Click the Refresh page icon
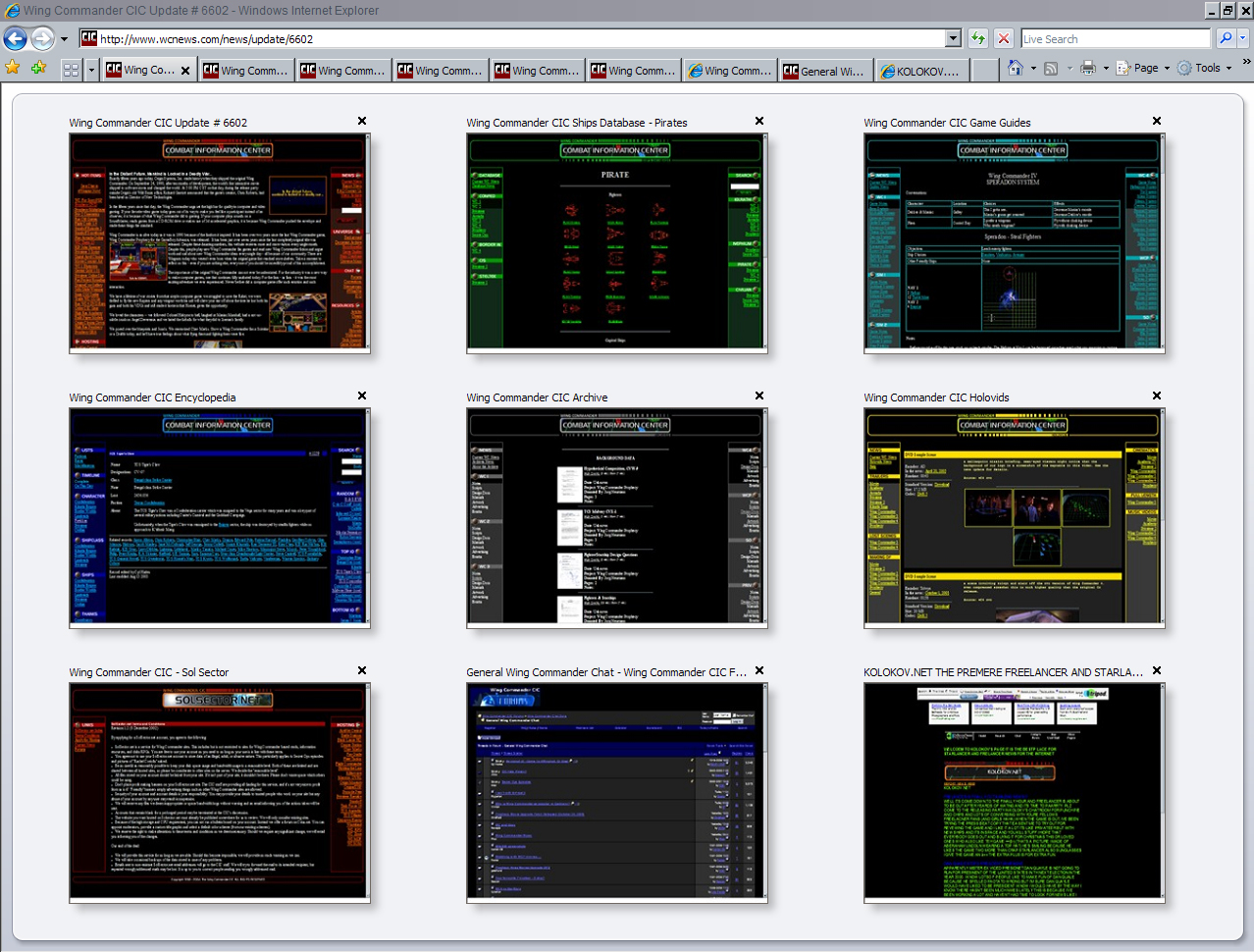The width and height of the screenshot is (1254, 952). 977,38
